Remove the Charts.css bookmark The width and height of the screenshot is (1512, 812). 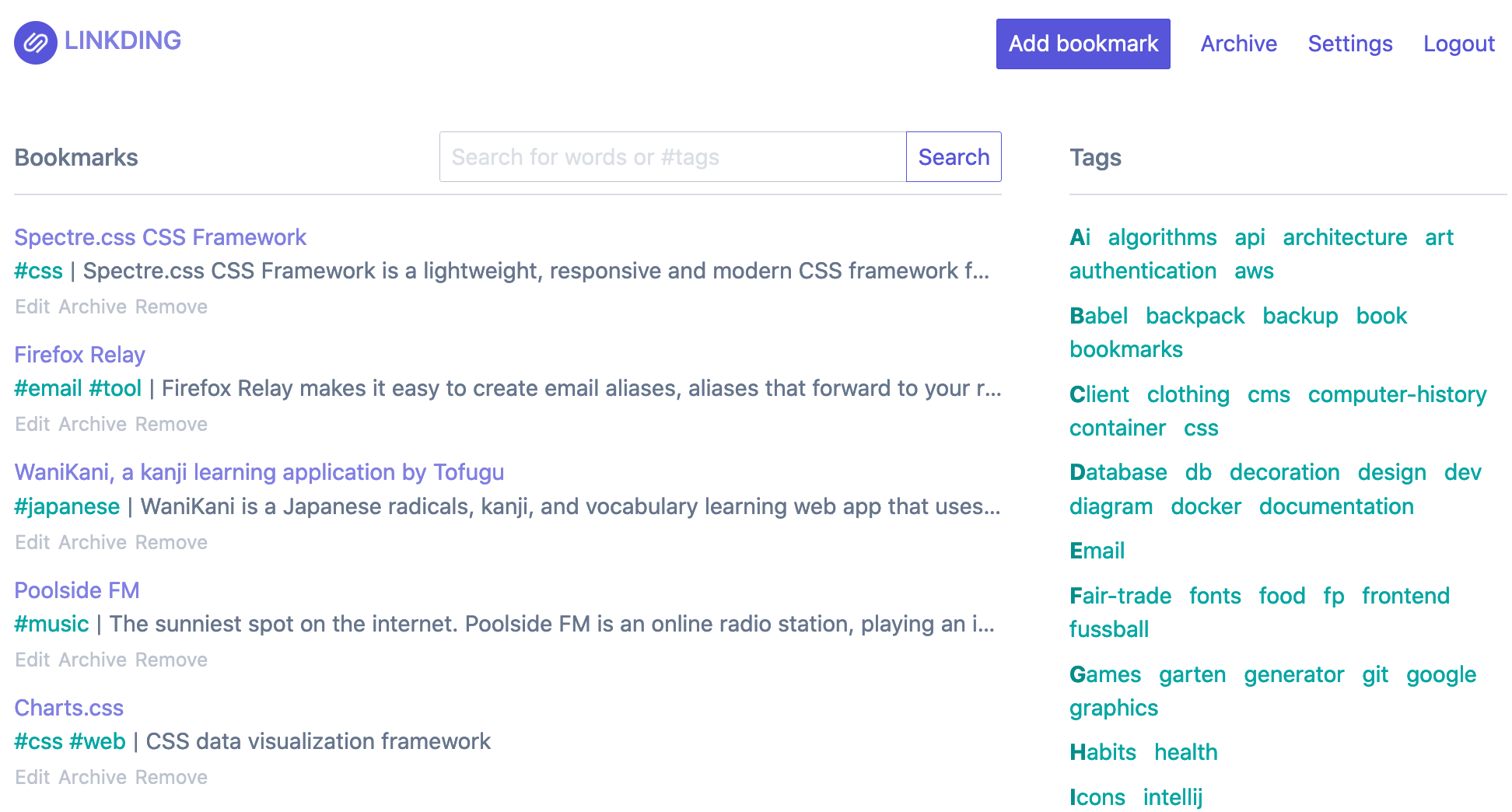172,776
